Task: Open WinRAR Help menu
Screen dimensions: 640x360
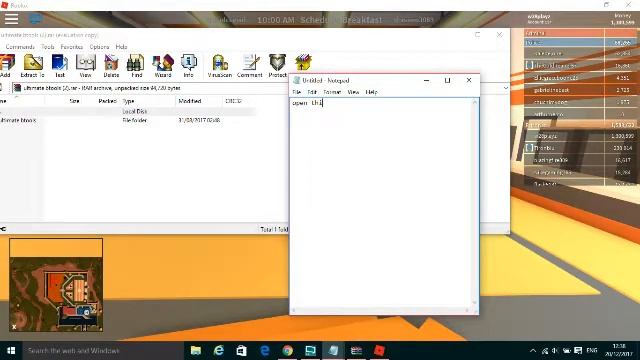Action: (121, 47)
